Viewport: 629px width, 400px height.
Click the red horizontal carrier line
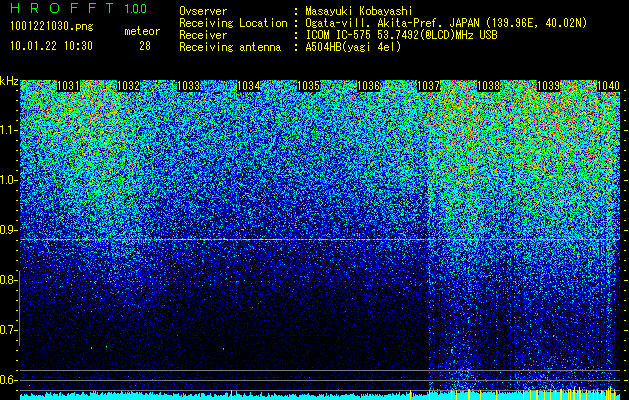pos(320,240)
